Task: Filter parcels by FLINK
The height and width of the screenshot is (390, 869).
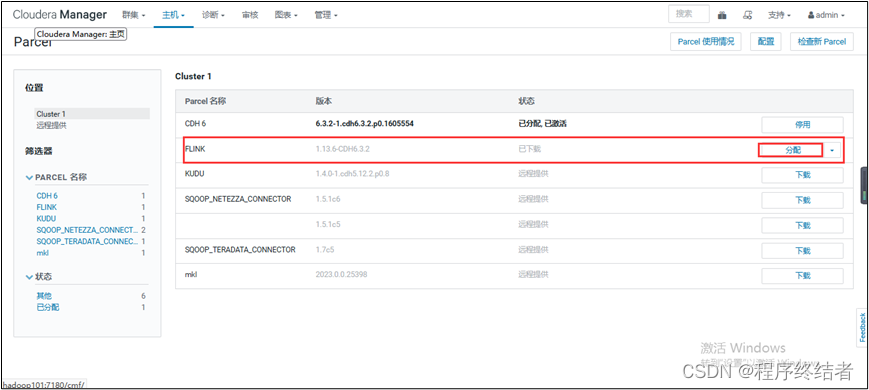Action: (x=47, y=207)
